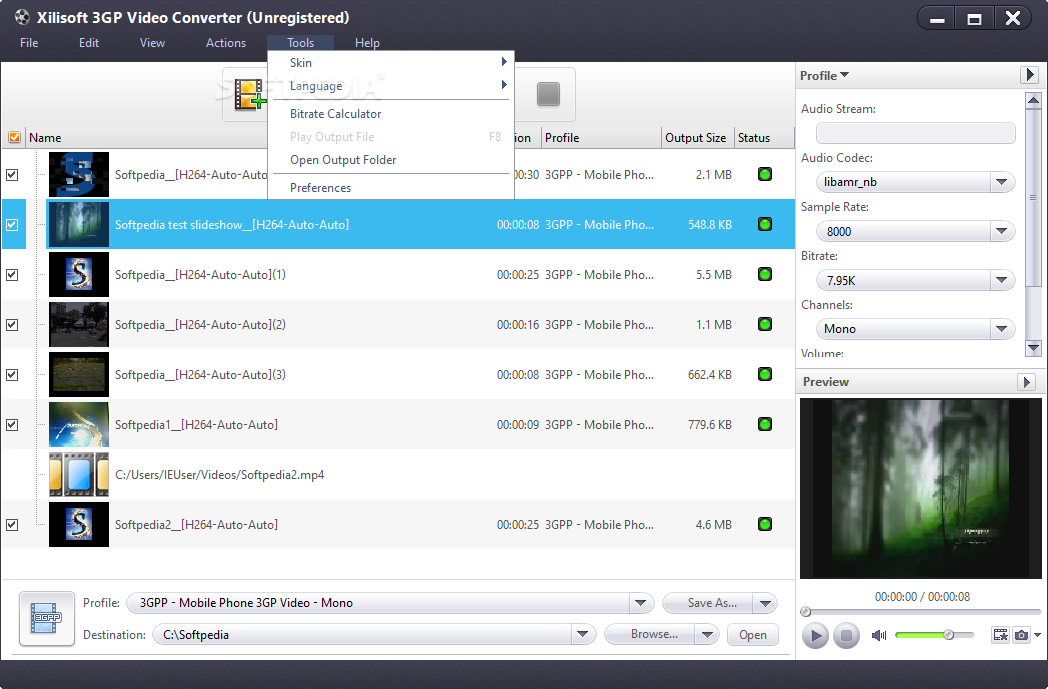Open the Skin submenu

(x=391, y=62)
